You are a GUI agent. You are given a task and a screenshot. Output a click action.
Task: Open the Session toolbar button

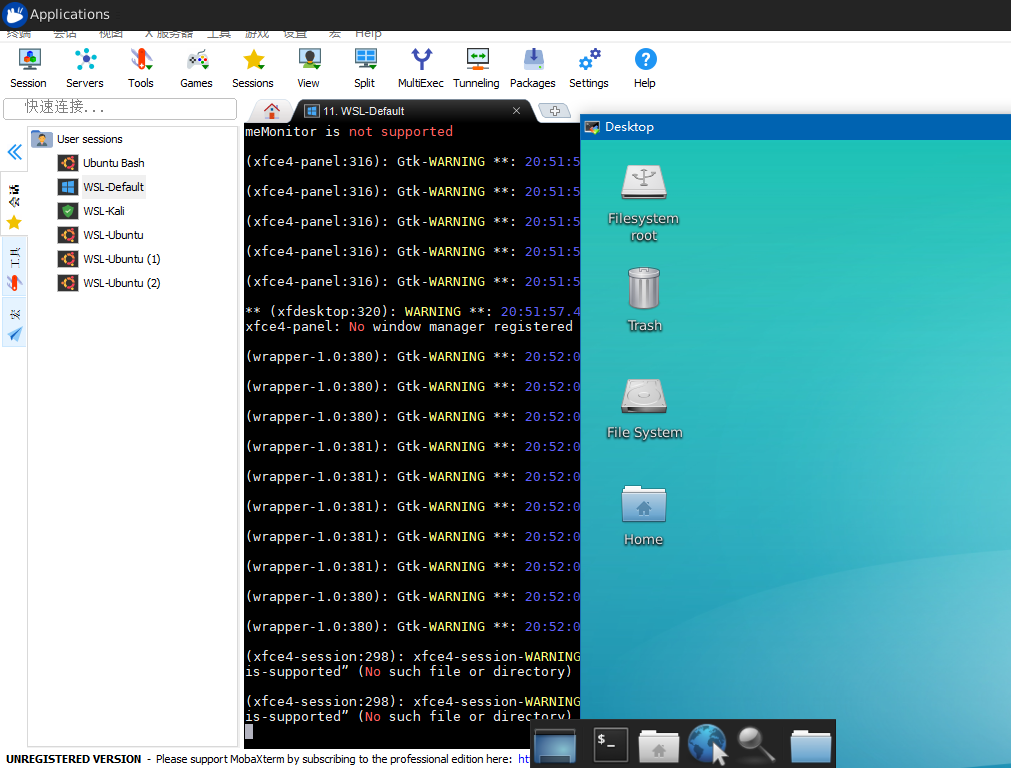[28, 68]
